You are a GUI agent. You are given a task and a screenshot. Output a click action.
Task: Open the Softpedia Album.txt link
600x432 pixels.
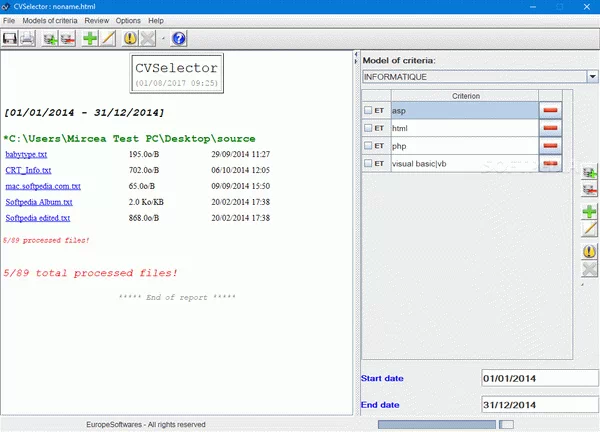39,202
